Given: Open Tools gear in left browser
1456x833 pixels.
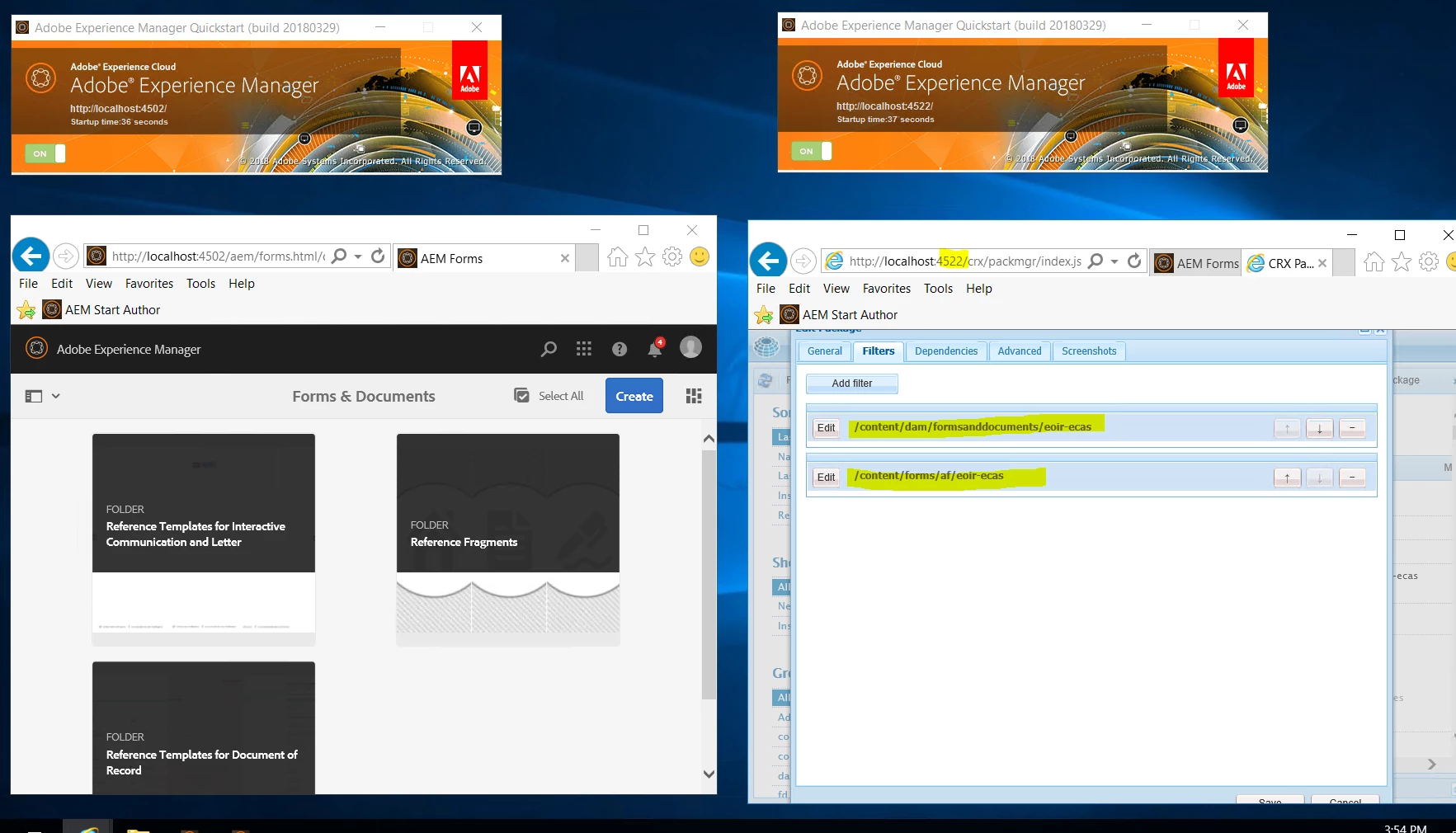Looking at the screenshot, I should (672, 257).
